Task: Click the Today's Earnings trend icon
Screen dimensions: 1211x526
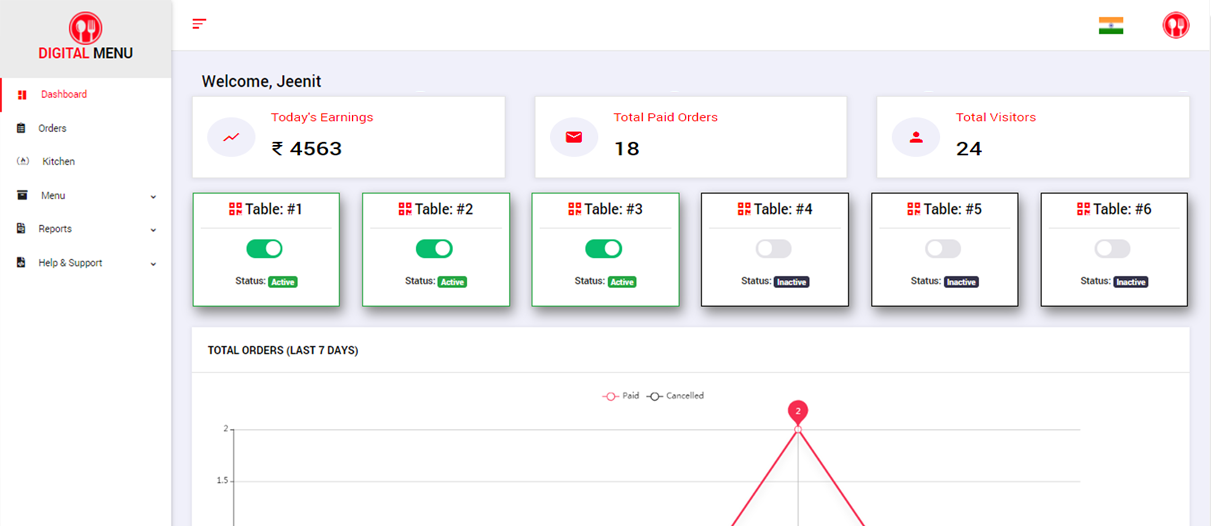Action: click(x=231, y=137)
